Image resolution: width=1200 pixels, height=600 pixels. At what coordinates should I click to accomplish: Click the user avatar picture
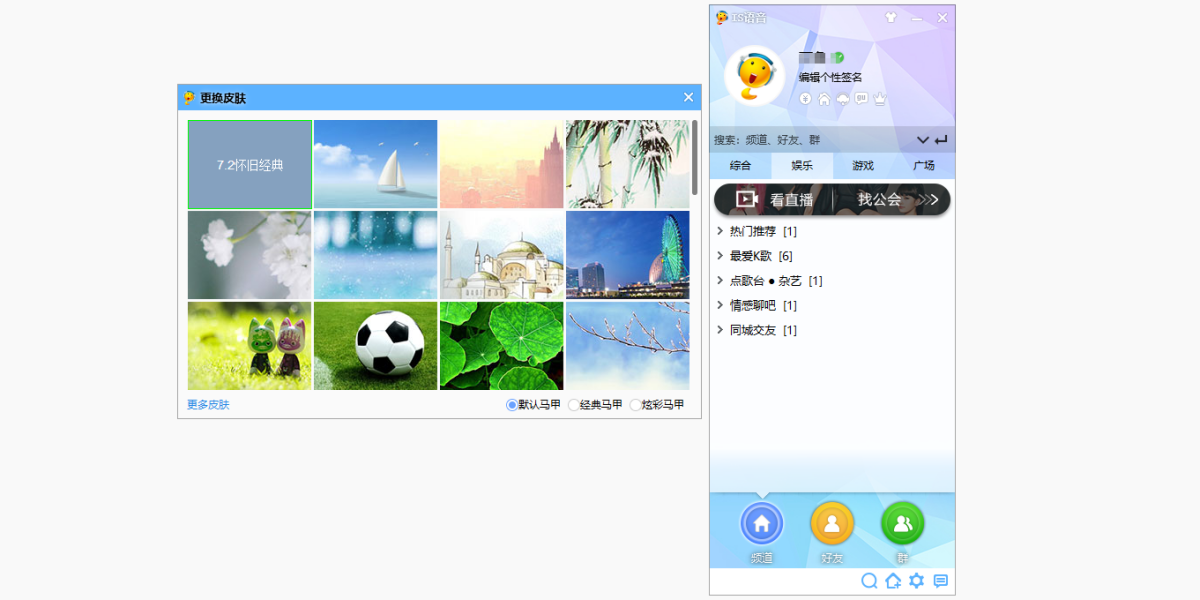754,76
